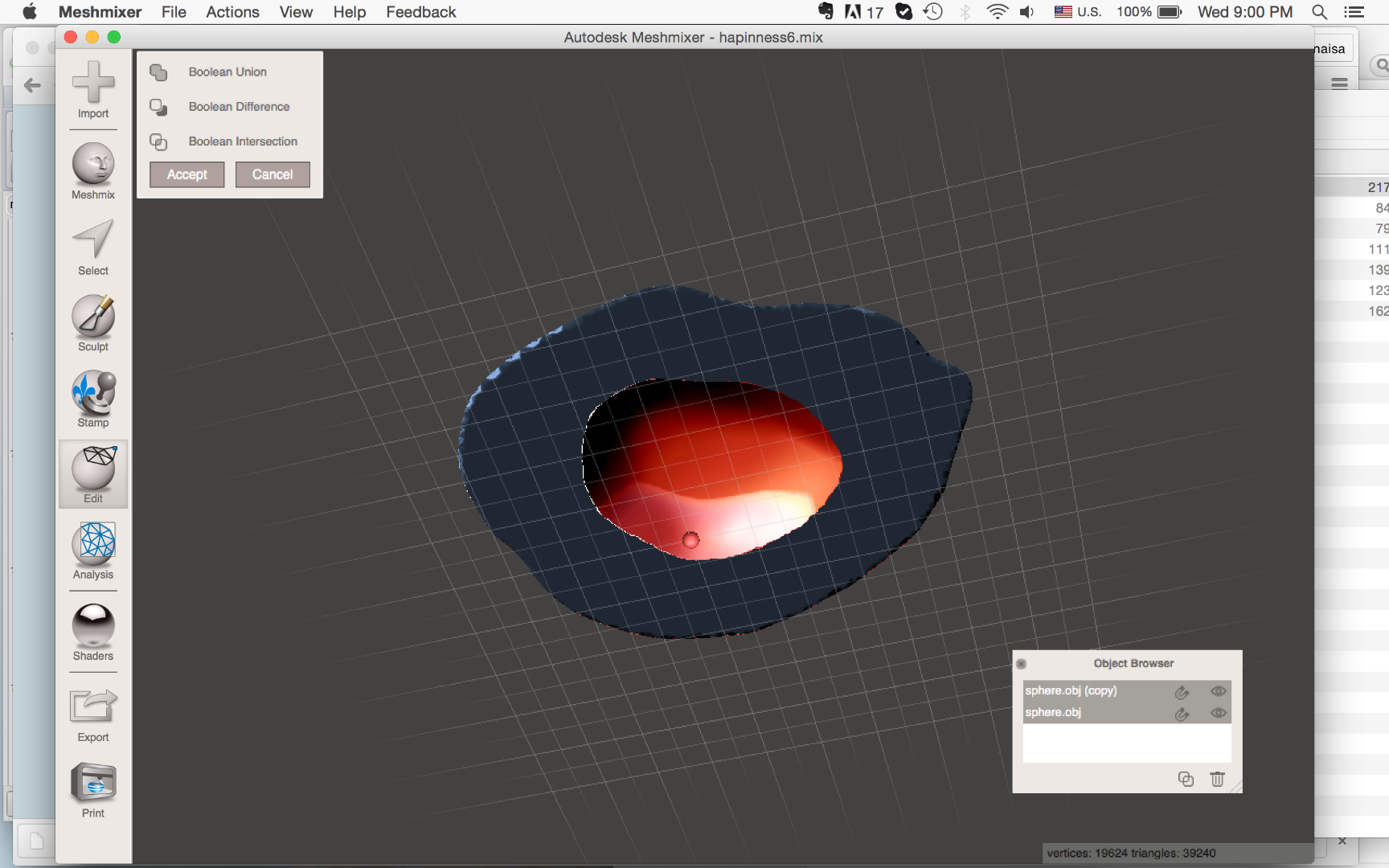Click the vertices and triangles status text
This screenshot has height=868, width=1389.
(x=1131, y=854)
